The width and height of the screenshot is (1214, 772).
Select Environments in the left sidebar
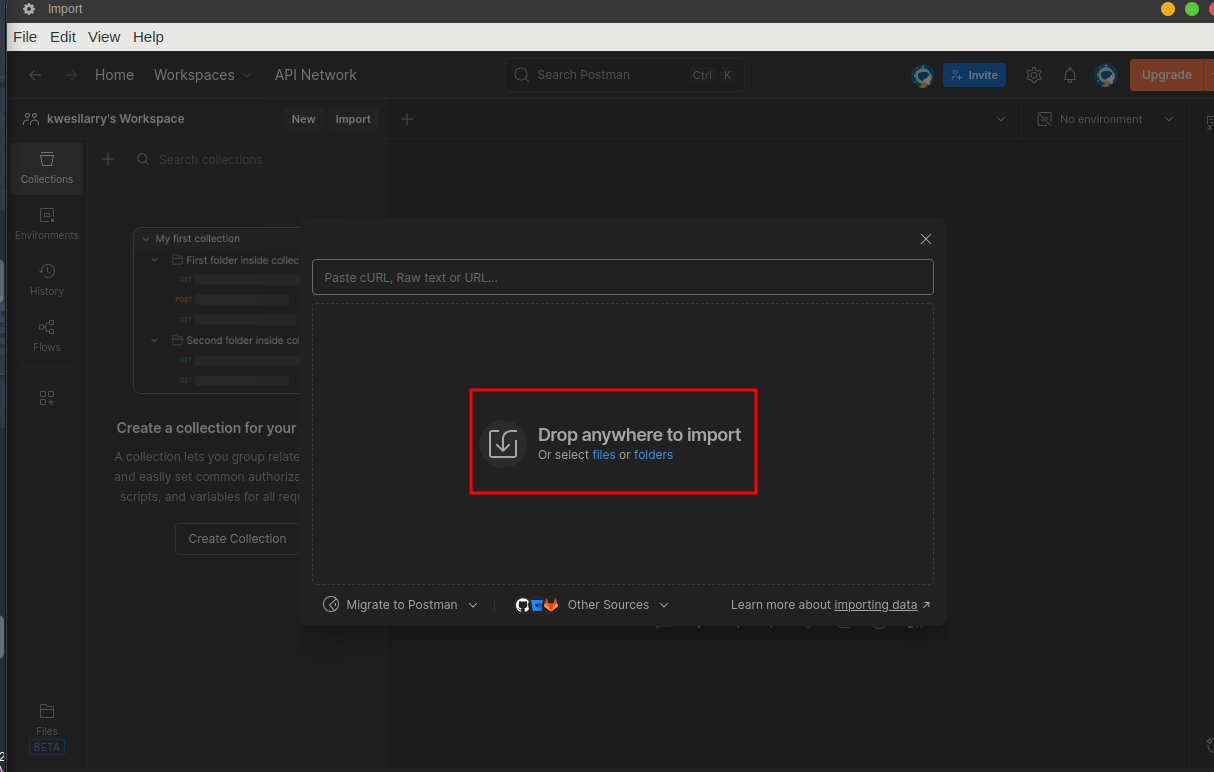click(x=46, y=222)
